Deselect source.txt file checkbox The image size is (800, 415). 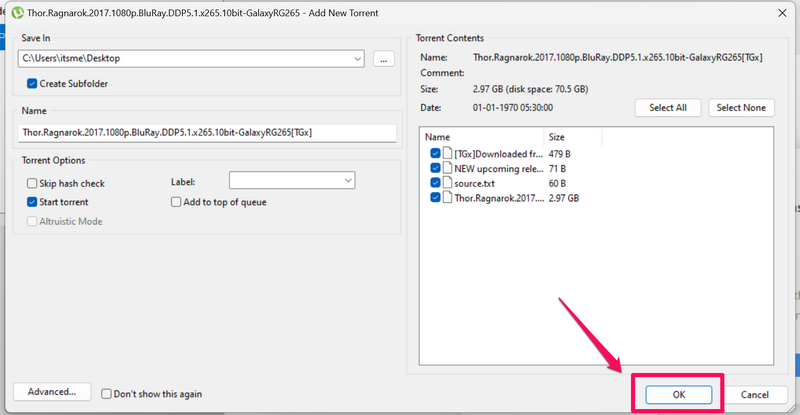tap(435, 183)
